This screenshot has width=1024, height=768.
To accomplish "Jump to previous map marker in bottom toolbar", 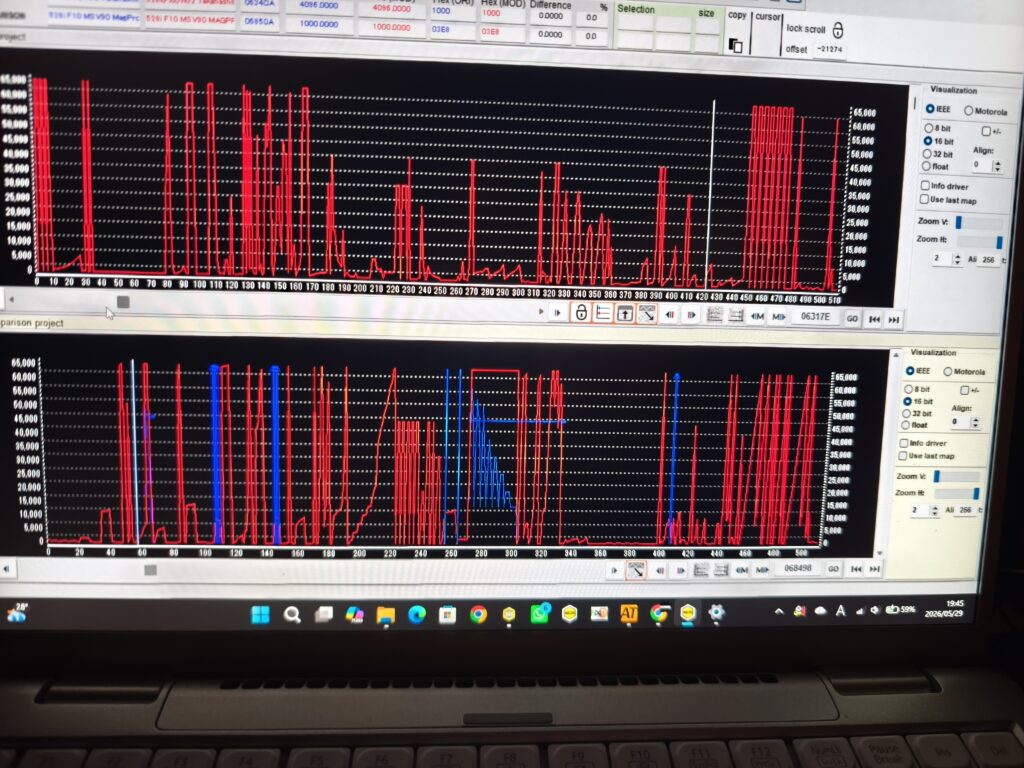I will (742, 570).
